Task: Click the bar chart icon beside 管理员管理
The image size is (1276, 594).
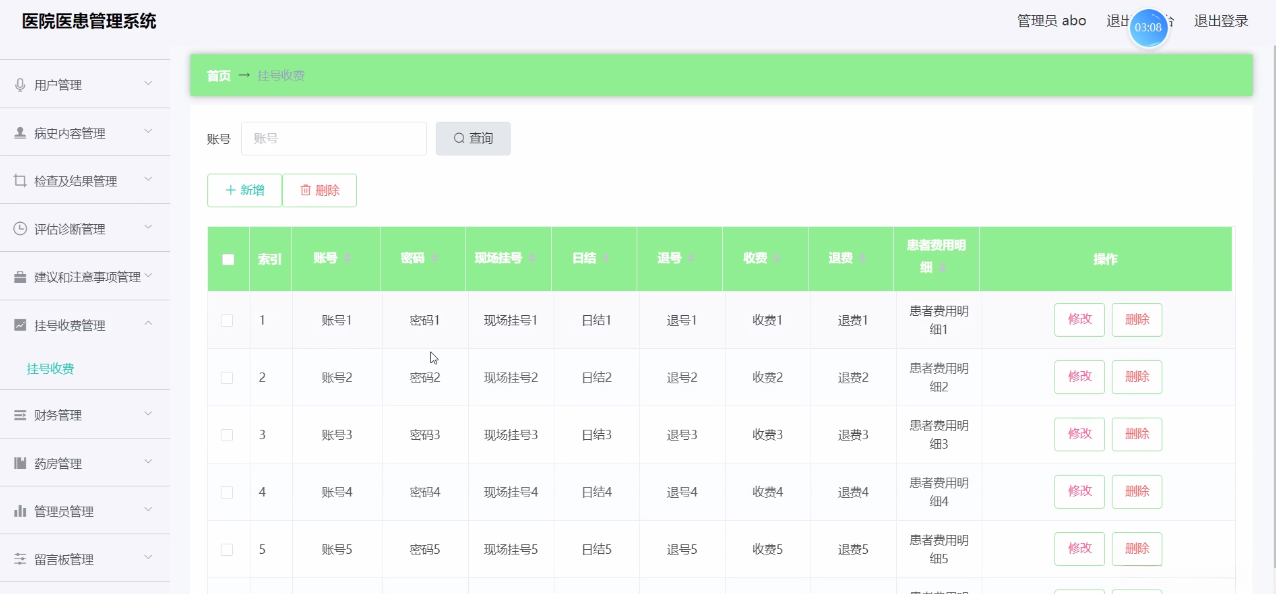Action: pyautogui.click(x=20, y=511)
